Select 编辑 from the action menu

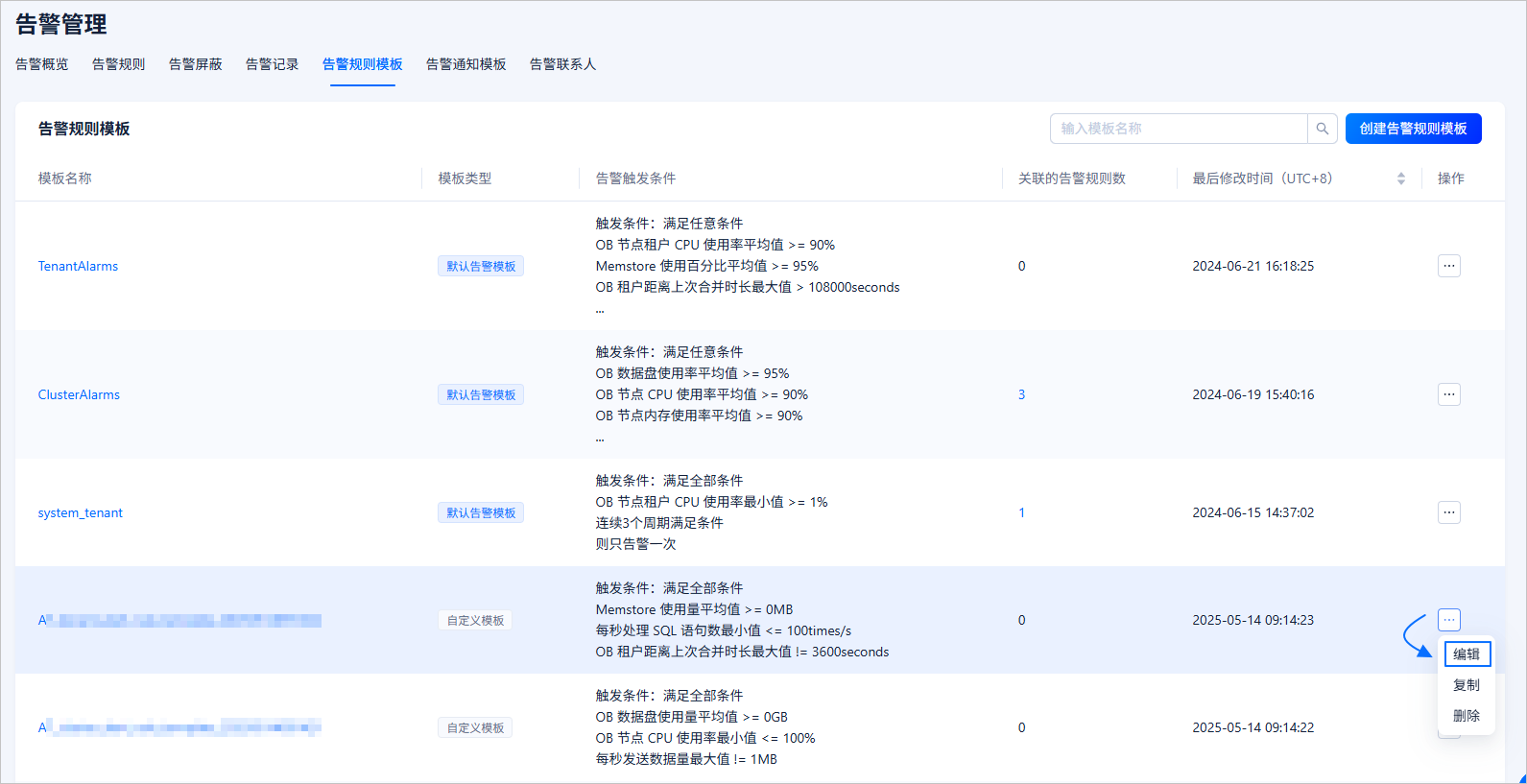tap(1467, 653)
